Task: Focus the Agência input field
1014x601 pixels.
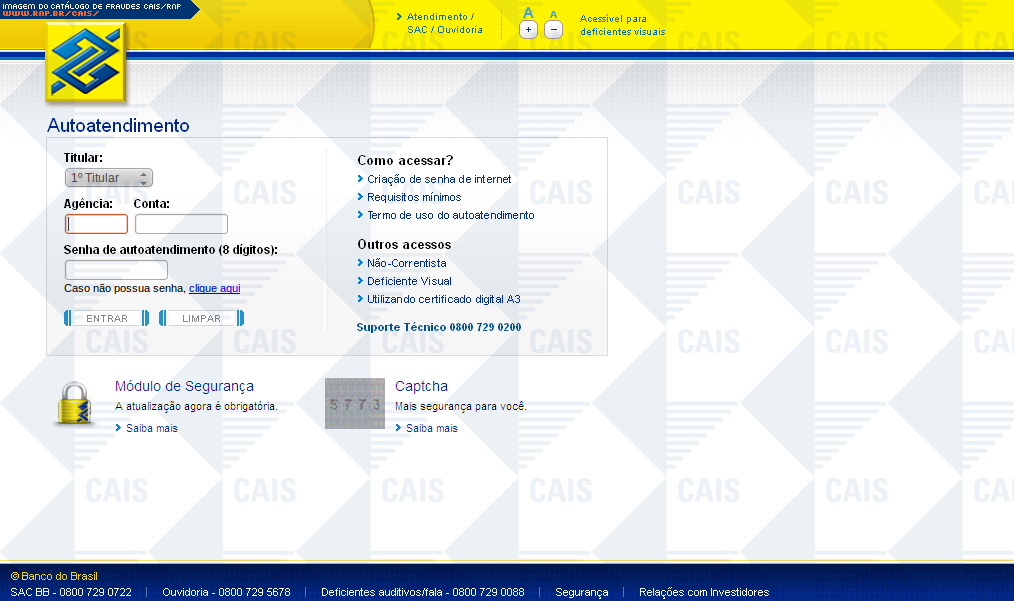Action: coord(97,224)
